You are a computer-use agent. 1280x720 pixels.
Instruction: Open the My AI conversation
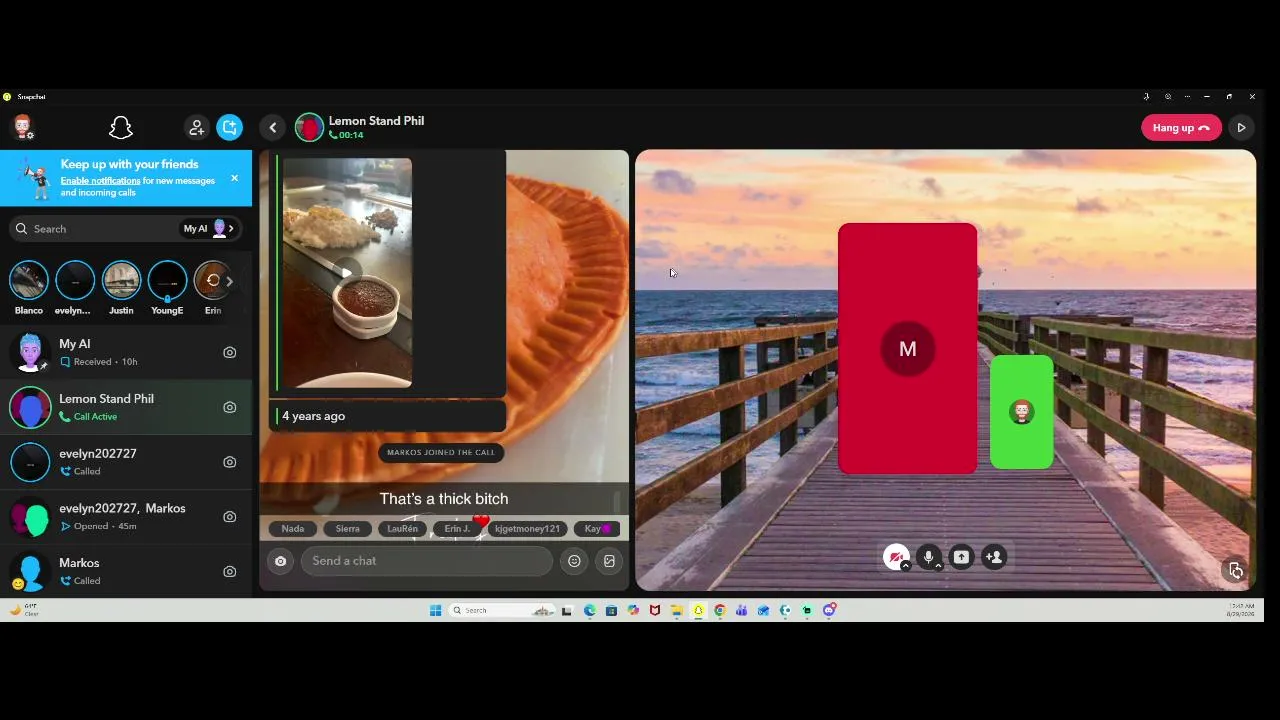coord(126,352)
